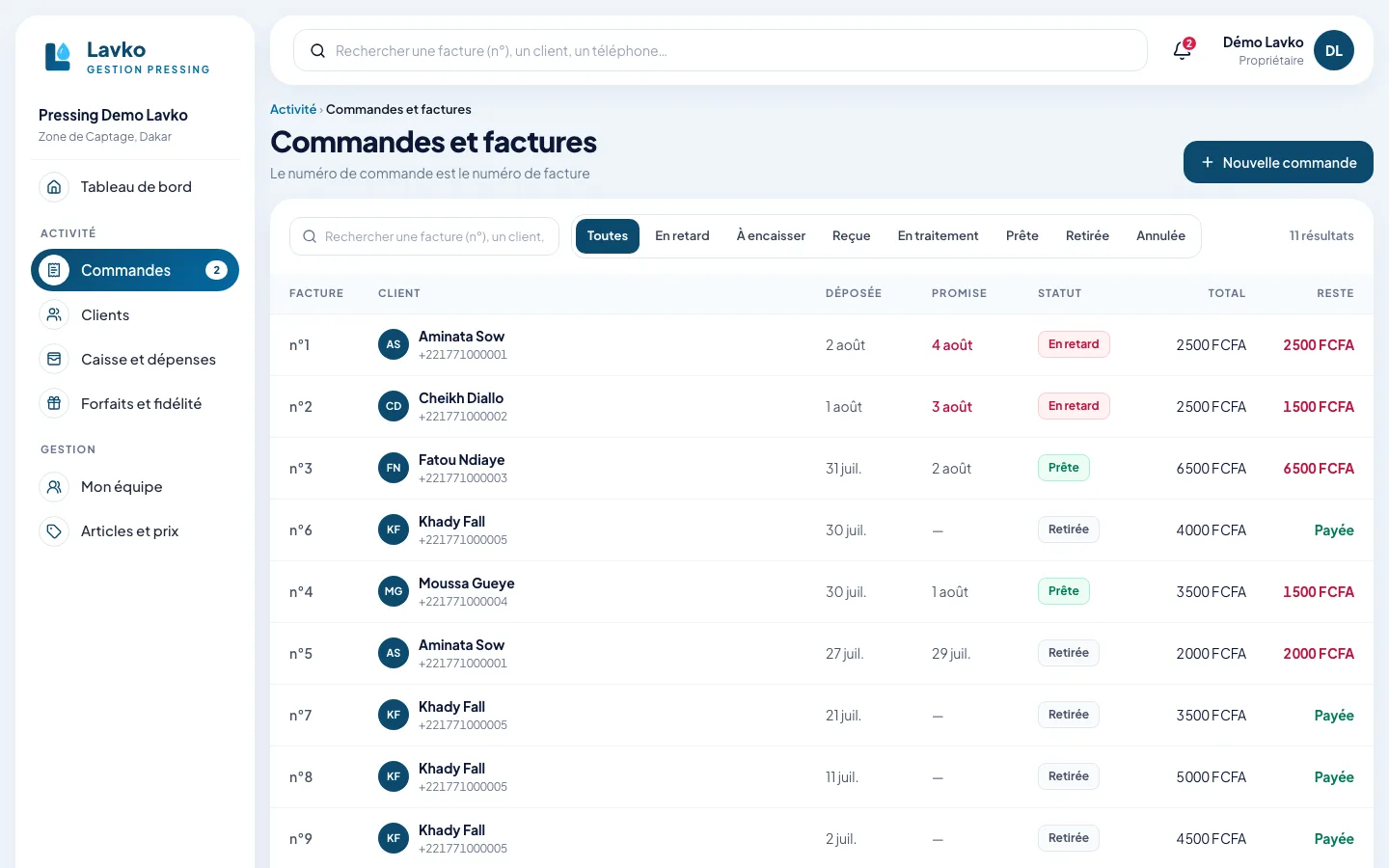Click 6500 FCFA reste amount in red
The height and width of the screenshot is (868, 1389).
1319,468
